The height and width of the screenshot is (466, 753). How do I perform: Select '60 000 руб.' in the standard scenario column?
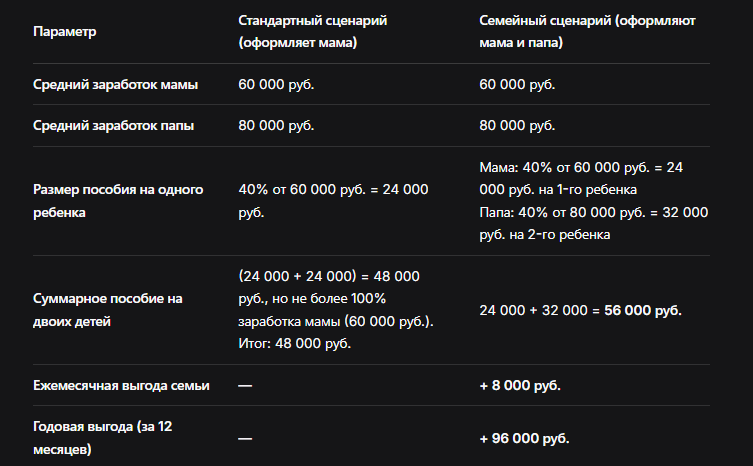coord(276,85)
